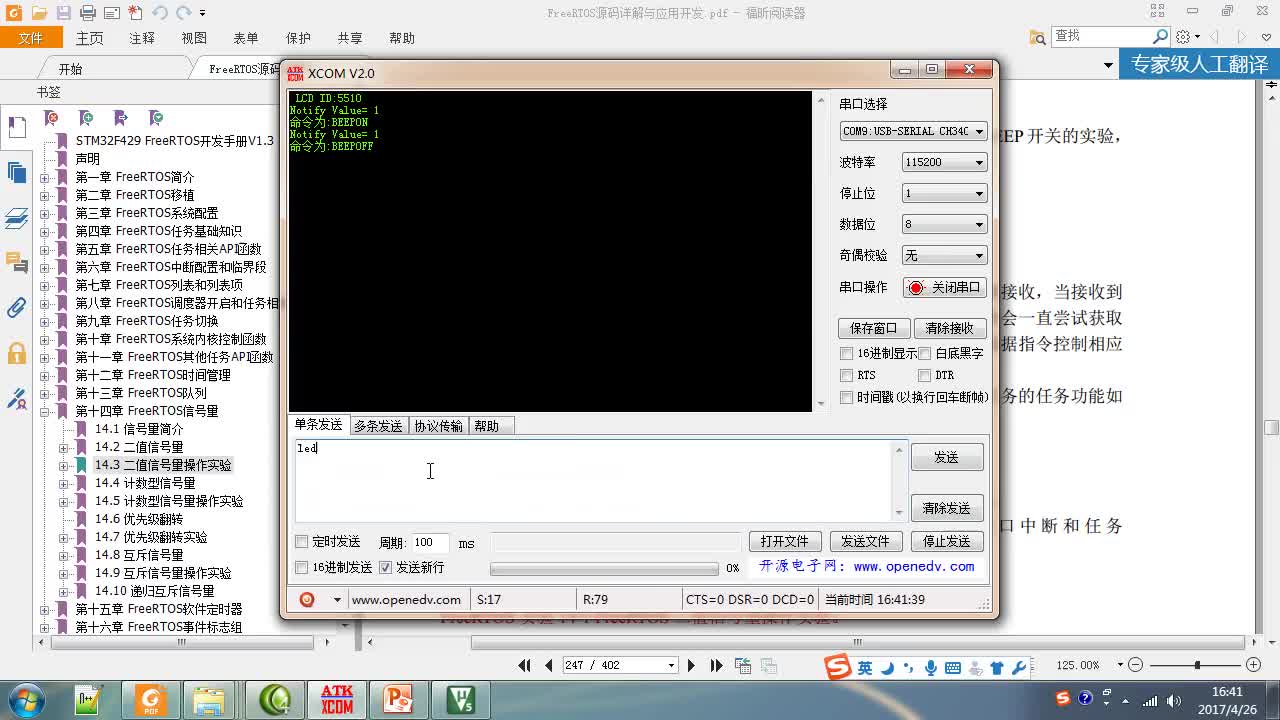Click the Open file folder icon in Foxit toolbar
Viewport: 1280px width, 720px height.
(x=38, y=13)
